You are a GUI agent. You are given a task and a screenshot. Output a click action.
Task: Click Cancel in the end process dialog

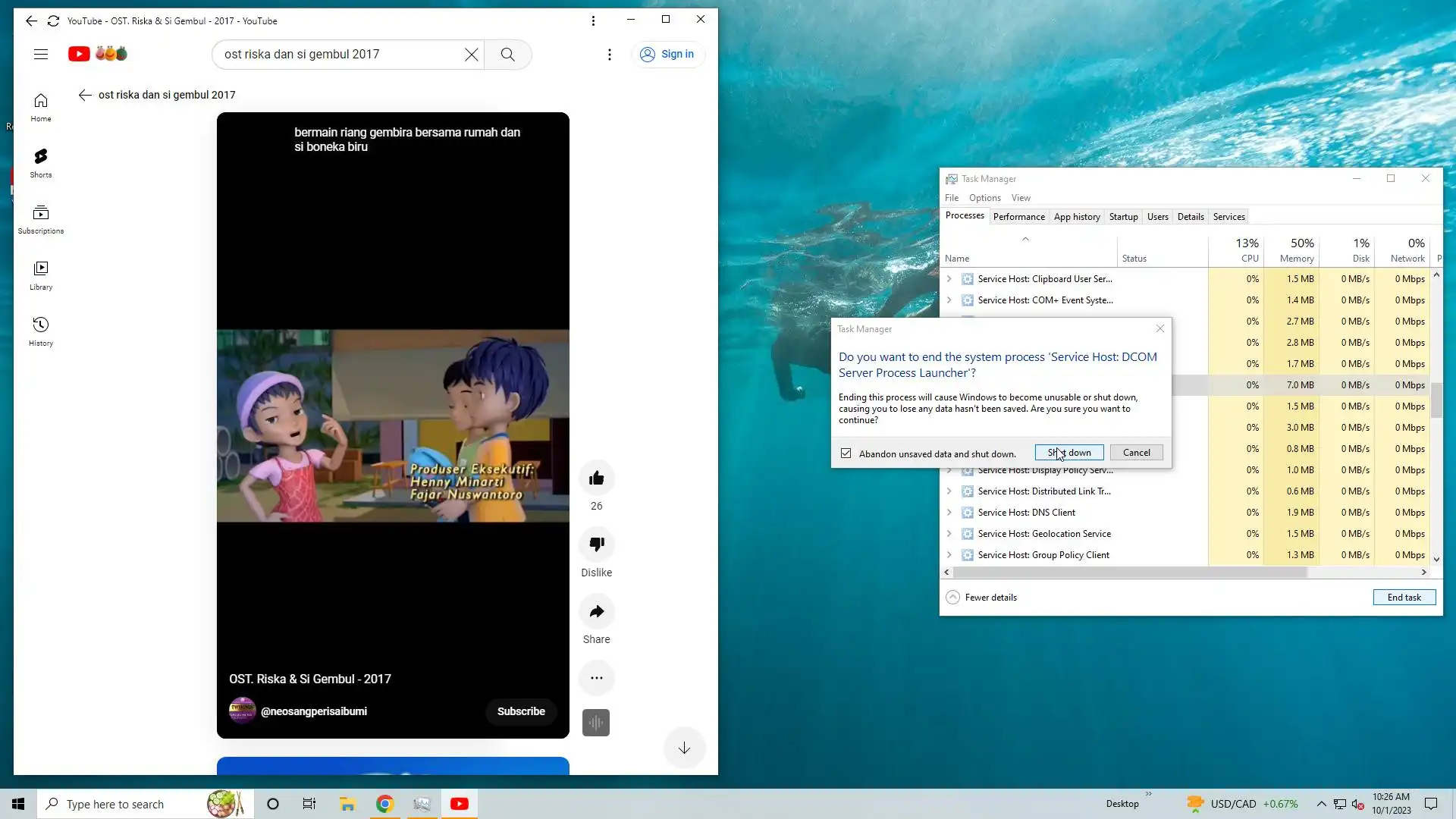[x=1136, y=453]
